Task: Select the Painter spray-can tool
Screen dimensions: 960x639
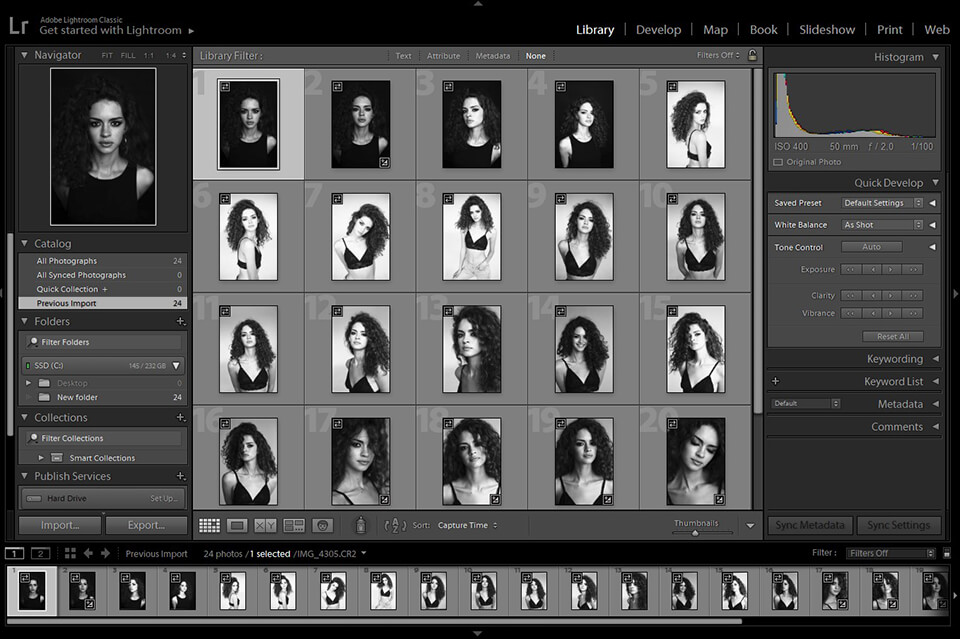Action: (360, 524)
